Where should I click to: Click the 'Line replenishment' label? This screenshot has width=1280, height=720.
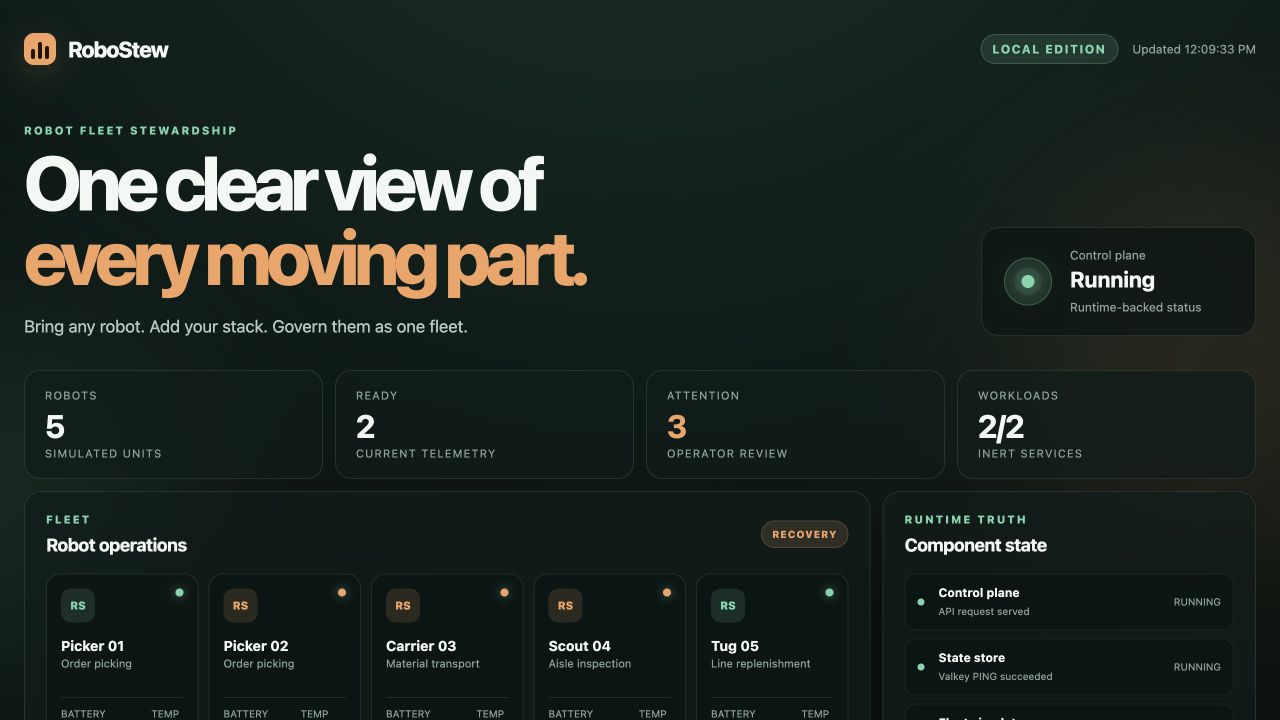(761, 664)
